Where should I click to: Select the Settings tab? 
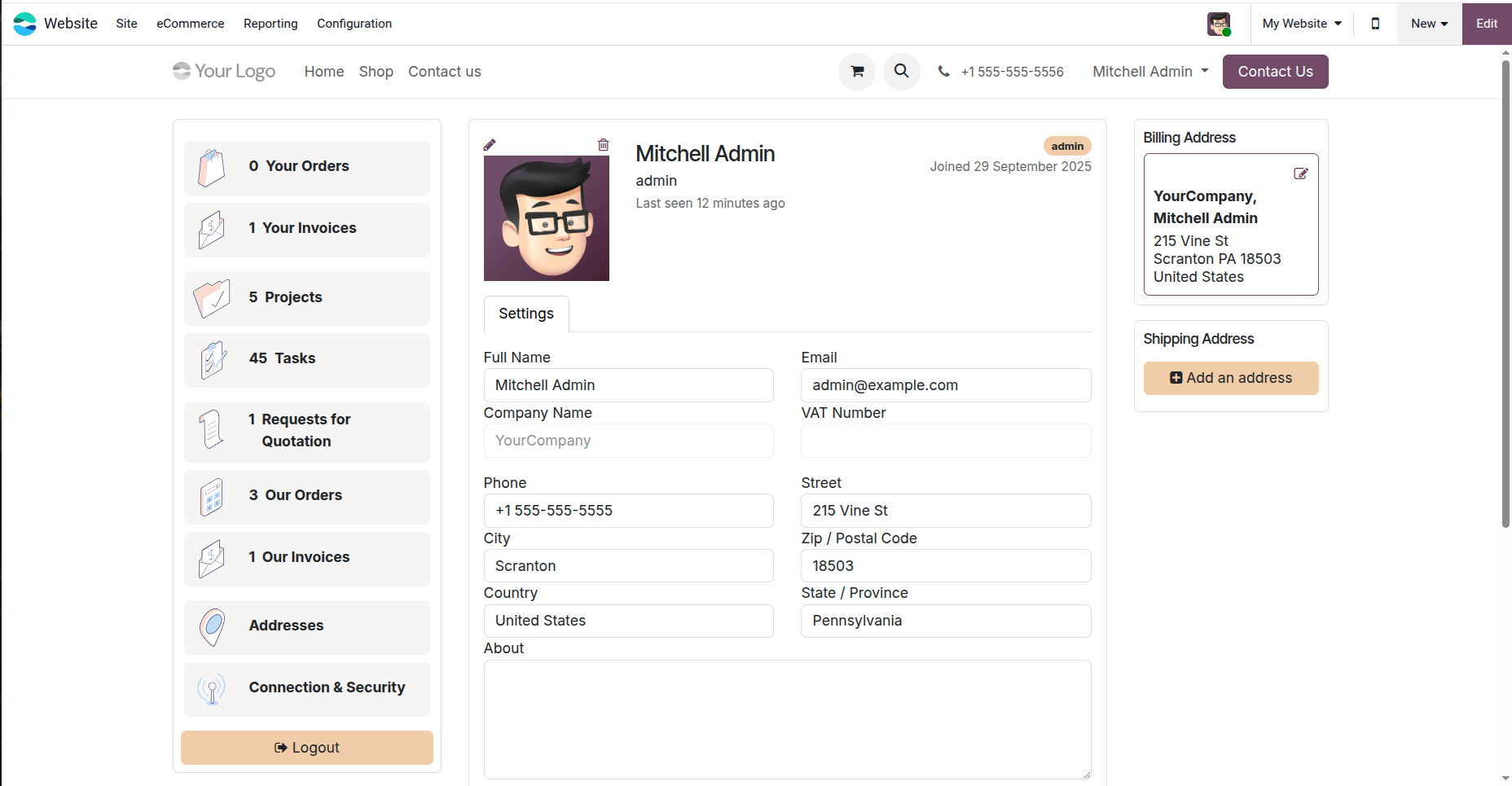click(x=526, y=314)
